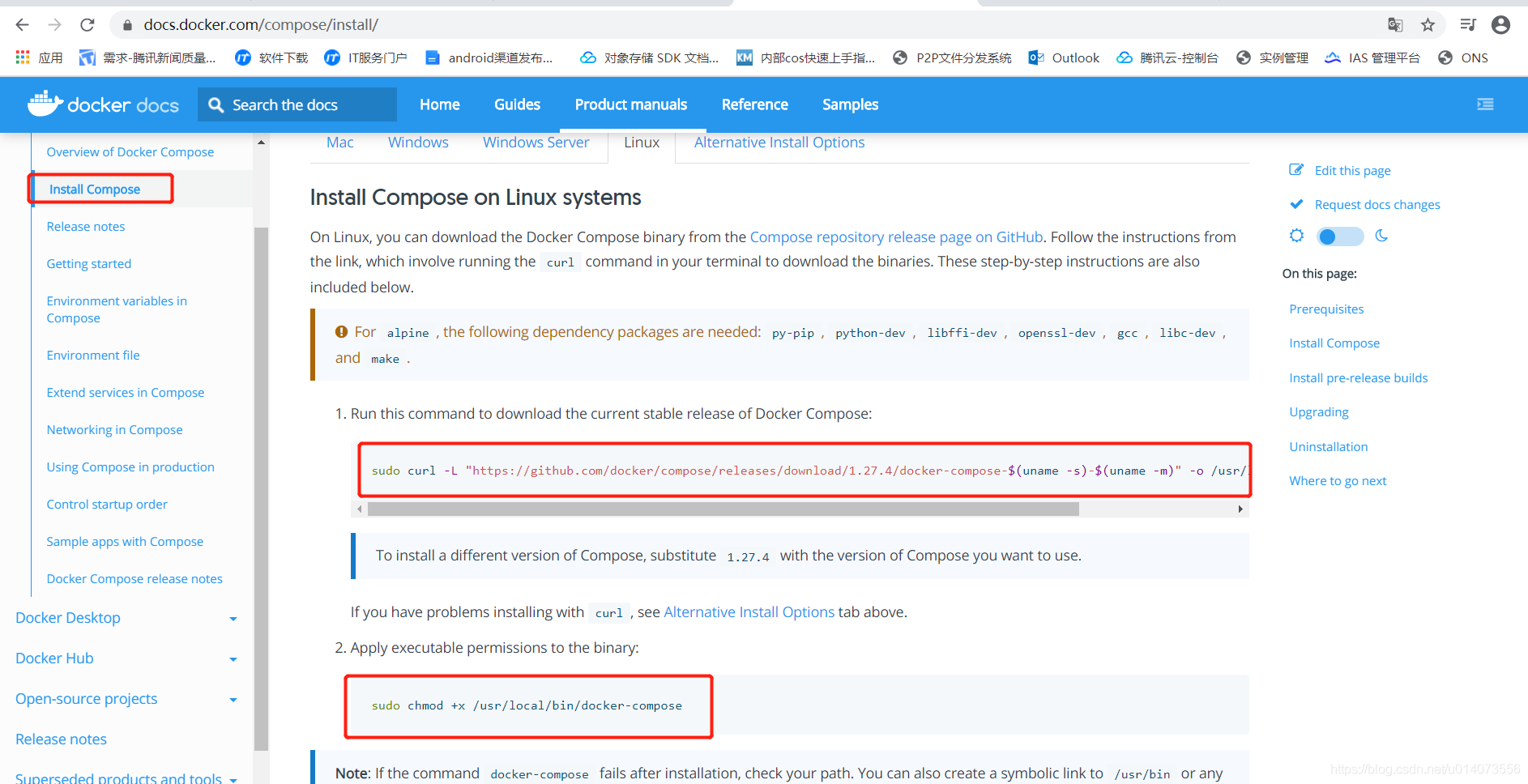Image resolution: width=1528 pixels, height=784 pixels.
Task: Open the P2P文件分发系统 bookmark
Action: point(952,58)
